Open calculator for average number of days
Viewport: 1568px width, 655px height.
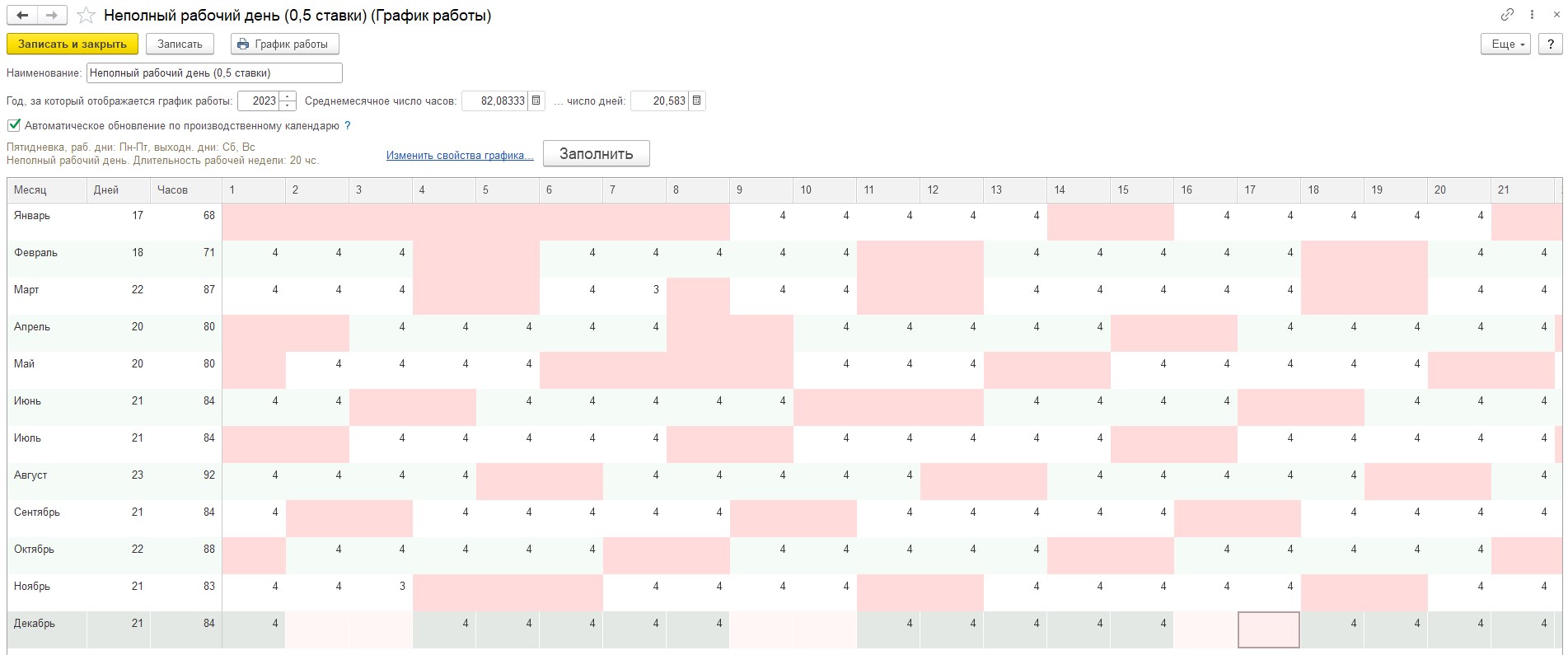coord(697,101)
